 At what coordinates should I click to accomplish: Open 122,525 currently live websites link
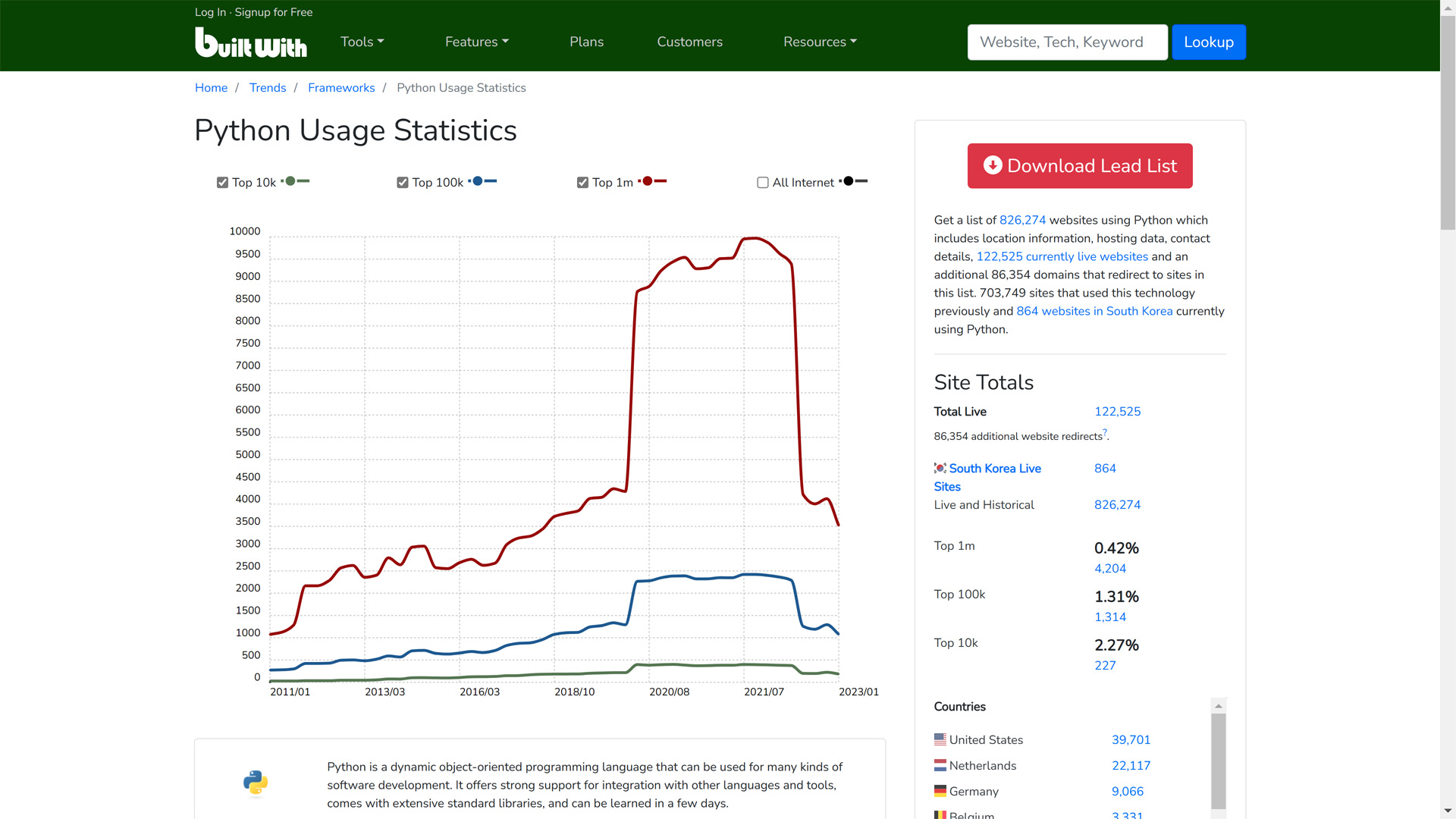1062,256
